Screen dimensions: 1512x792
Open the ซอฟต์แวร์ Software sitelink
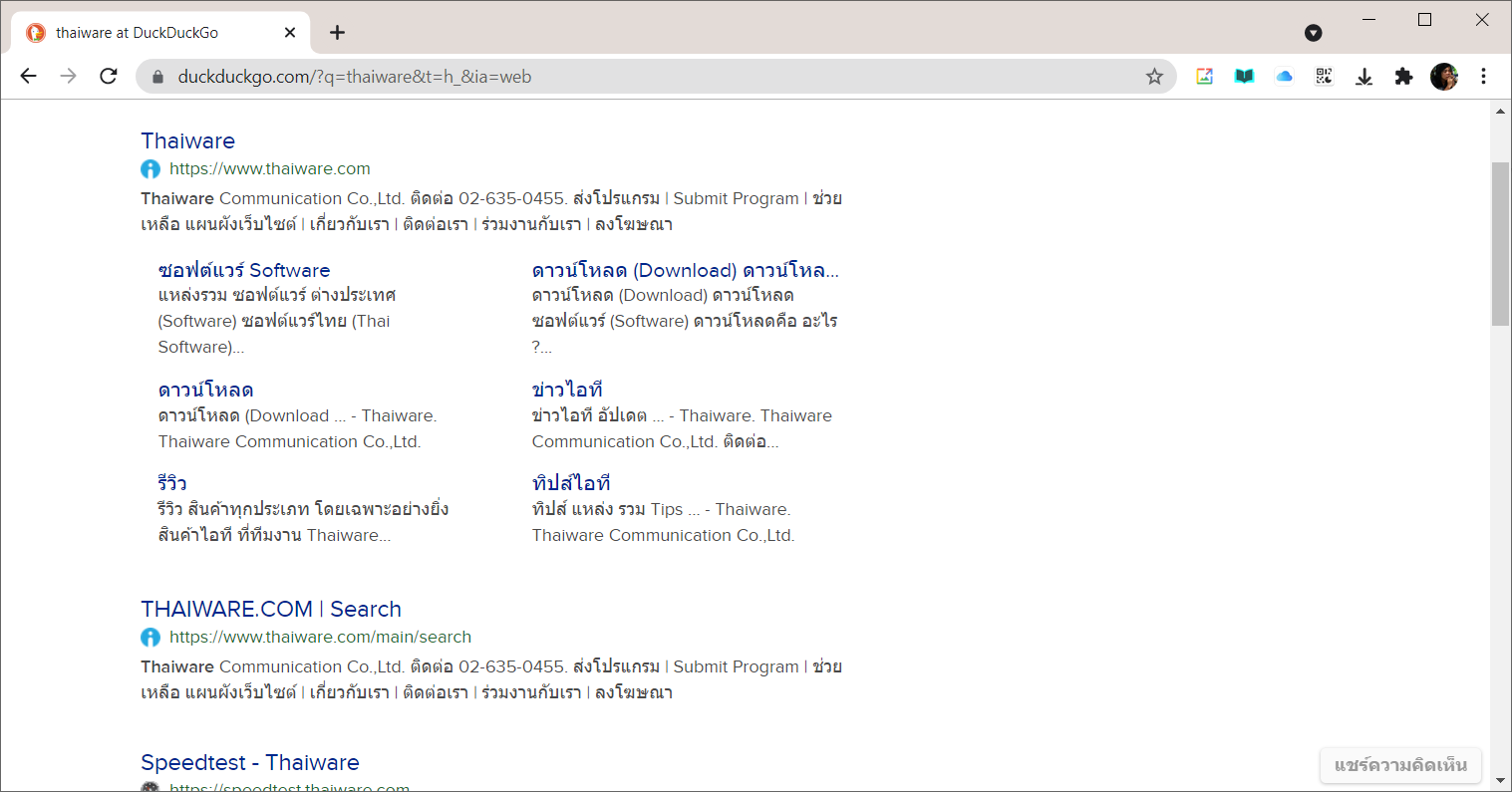tap(244, 270)
